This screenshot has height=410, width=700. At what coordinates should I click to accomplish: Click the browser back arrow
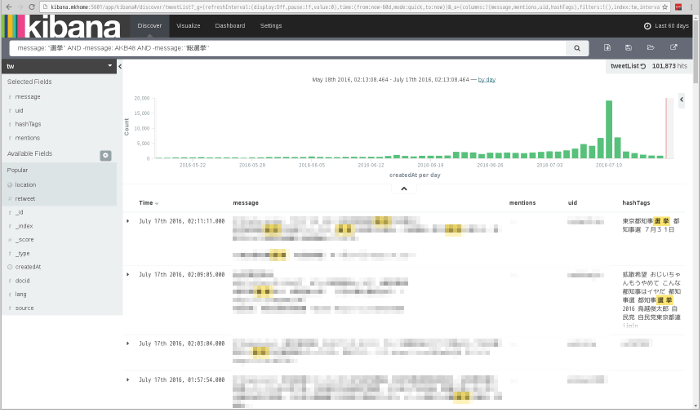pyautogui.click(x=9, y=7)
